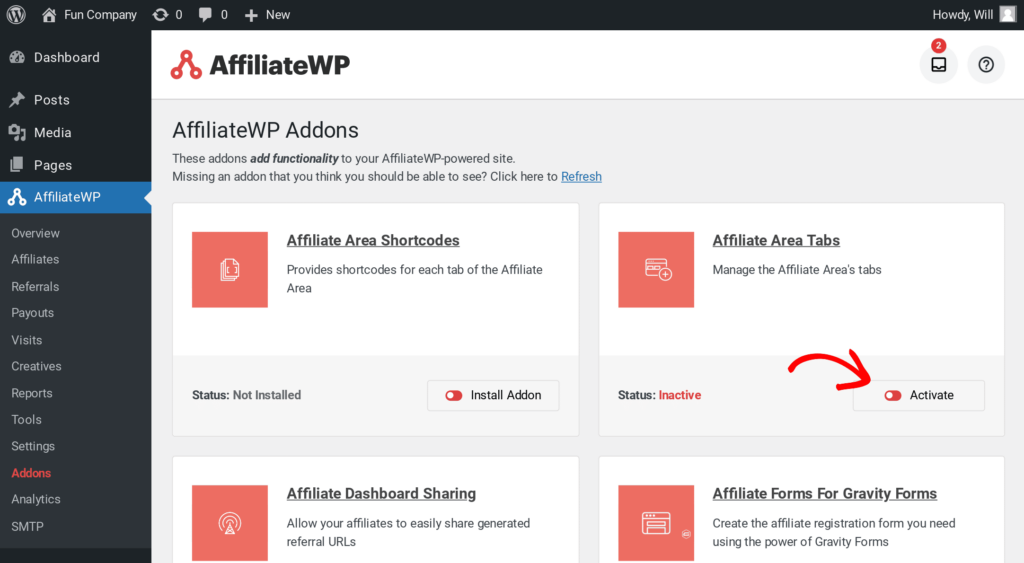Click the Activate button label
Image resolution: width=1024 pixels, height=563 pixels.
[x=932, y=395]
